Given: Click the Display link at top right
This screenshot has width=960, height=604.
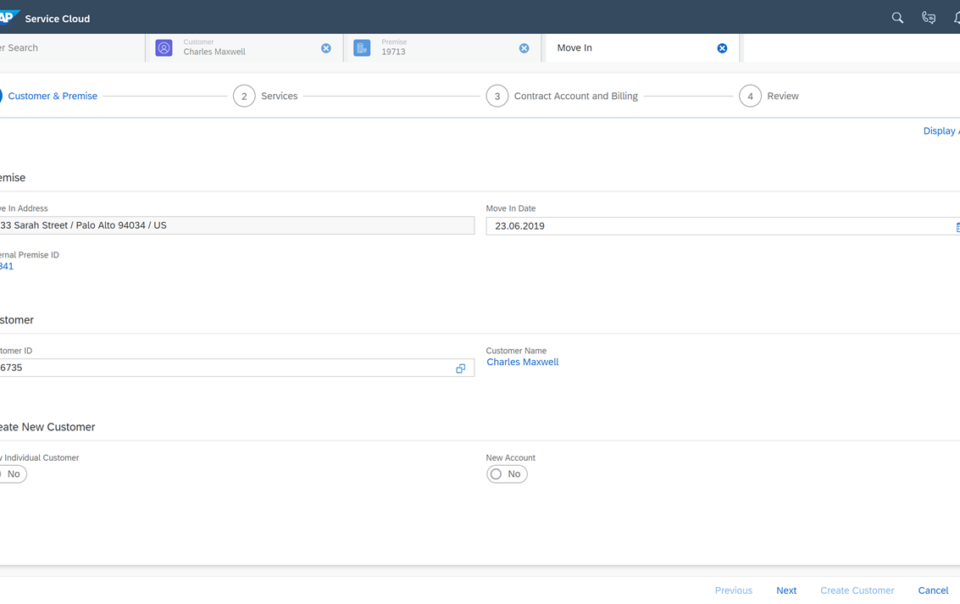Looking at the screenshot, I should coord(941,131).
